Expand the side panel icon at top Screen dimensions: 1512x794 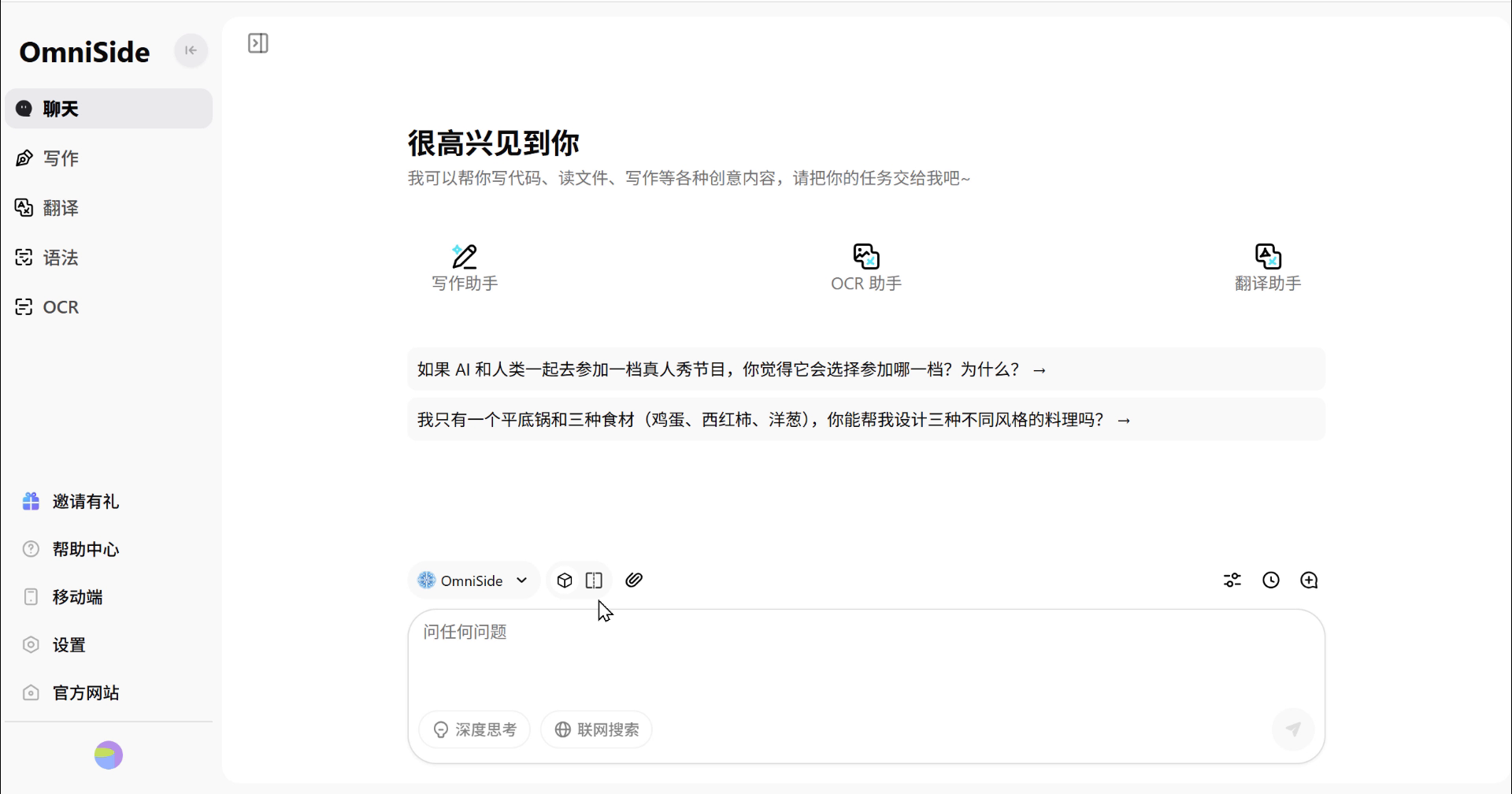[258, 43]
